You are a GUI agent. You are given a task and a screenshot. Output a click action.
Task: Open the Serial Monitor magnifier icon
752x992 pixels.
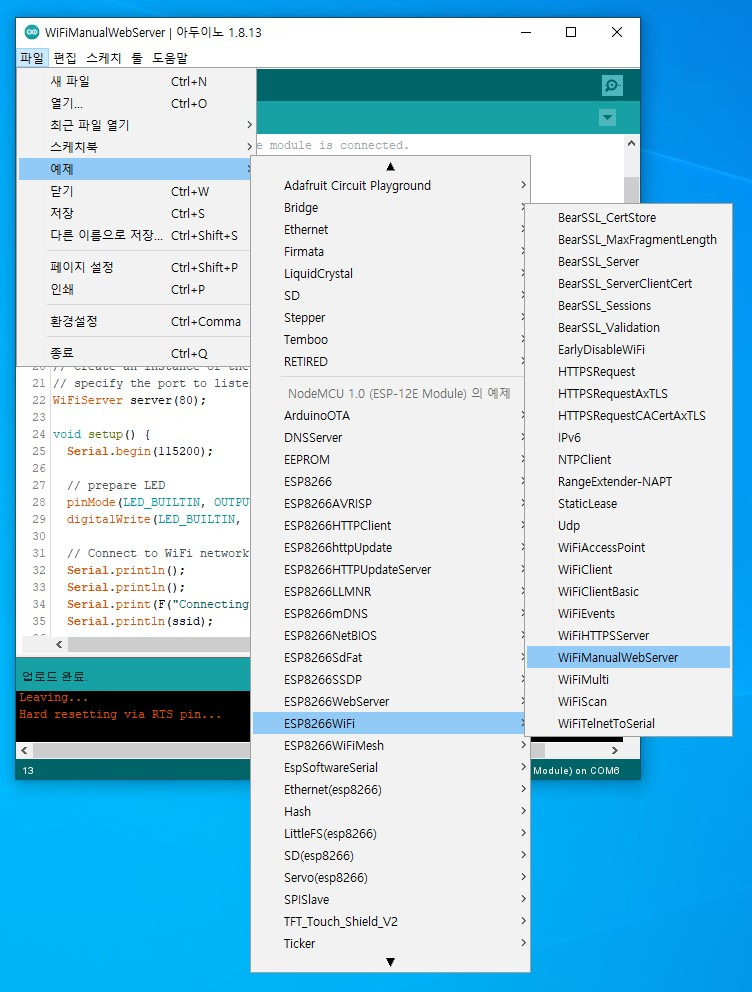click(612, 85)
